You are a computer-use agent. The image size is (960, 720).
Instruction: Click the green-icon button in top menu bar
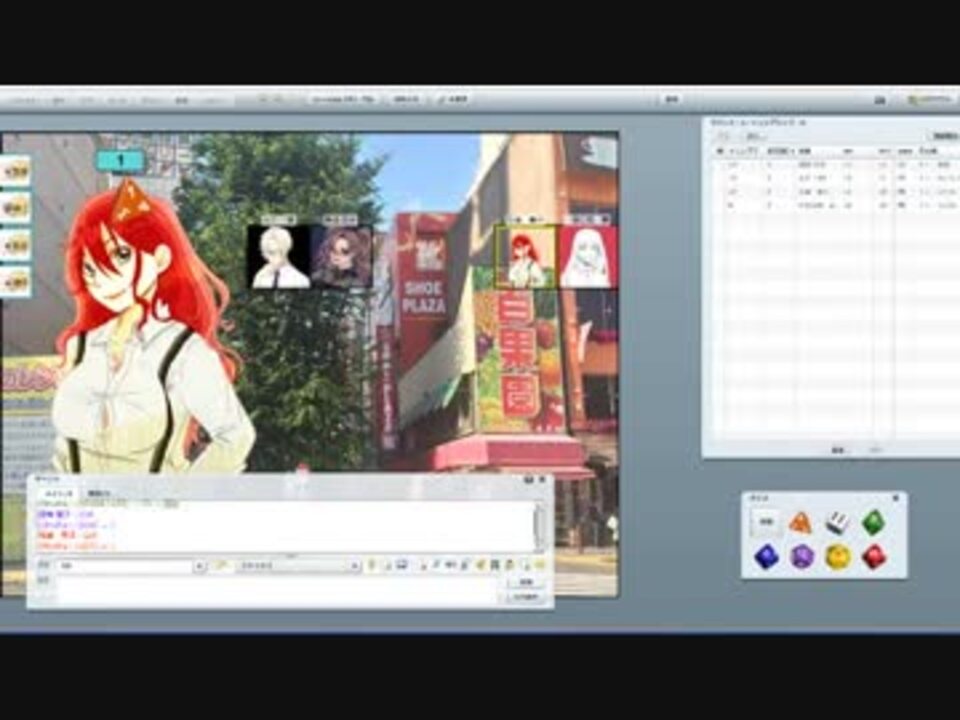[931, 100]
